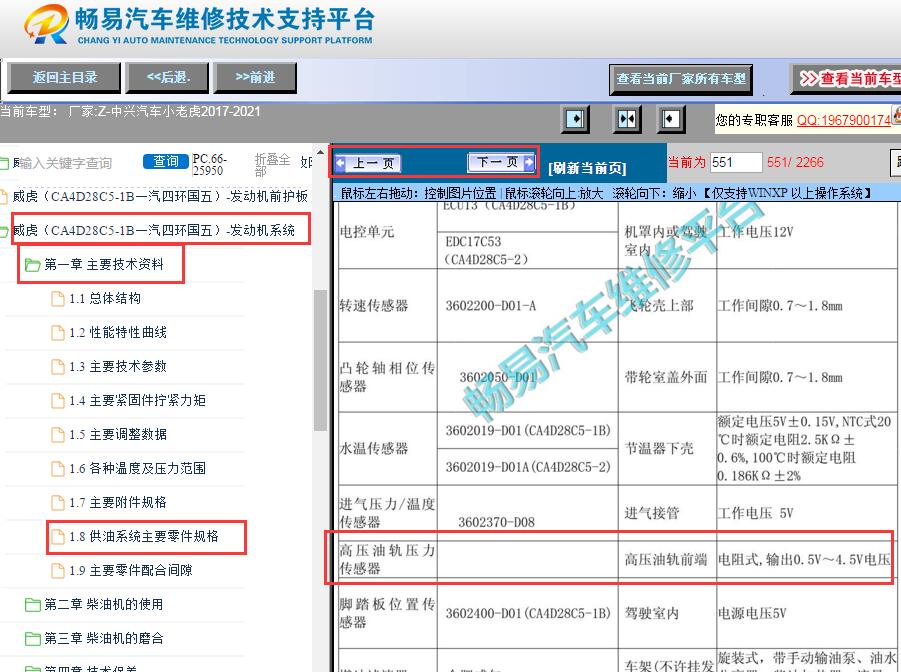Click the green folder icon of 第一章

[32, 265]
